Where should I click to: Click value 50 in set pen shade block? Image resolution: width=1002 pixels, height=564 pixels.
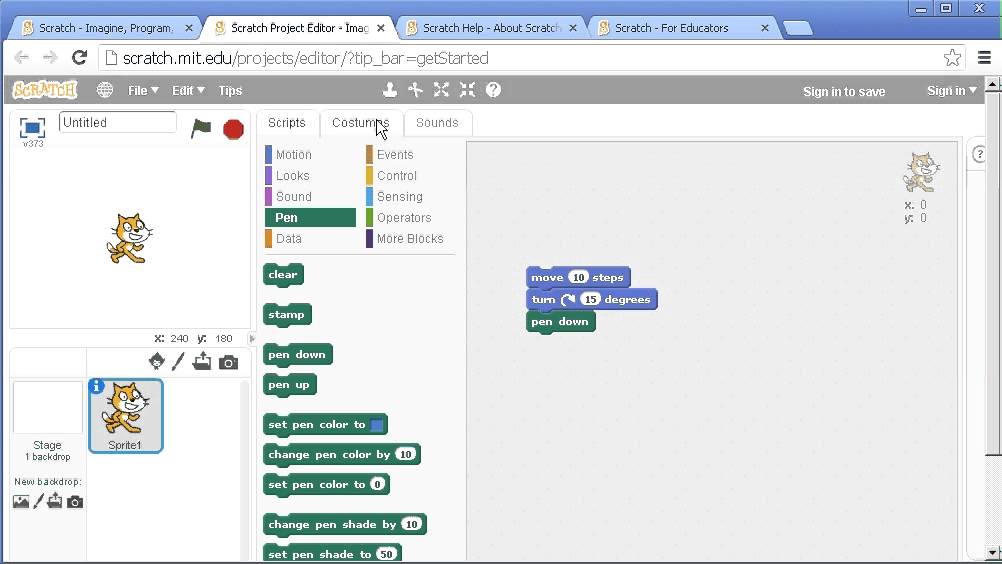386,554
